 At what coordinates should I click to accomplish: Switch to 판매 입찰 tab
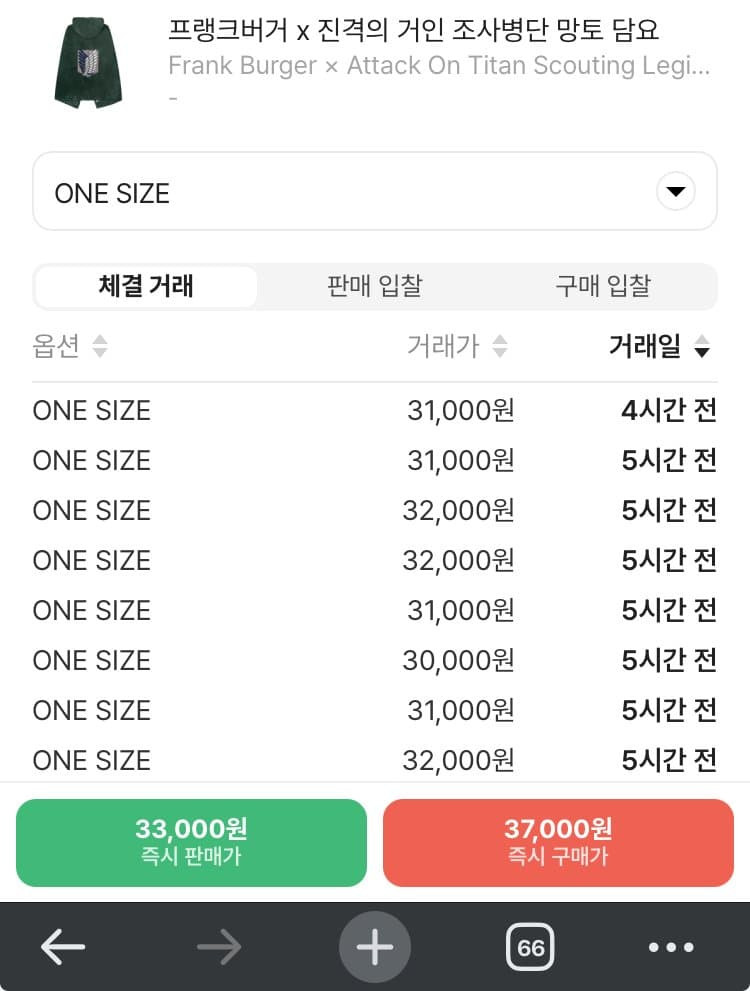(x=374, y=287)
